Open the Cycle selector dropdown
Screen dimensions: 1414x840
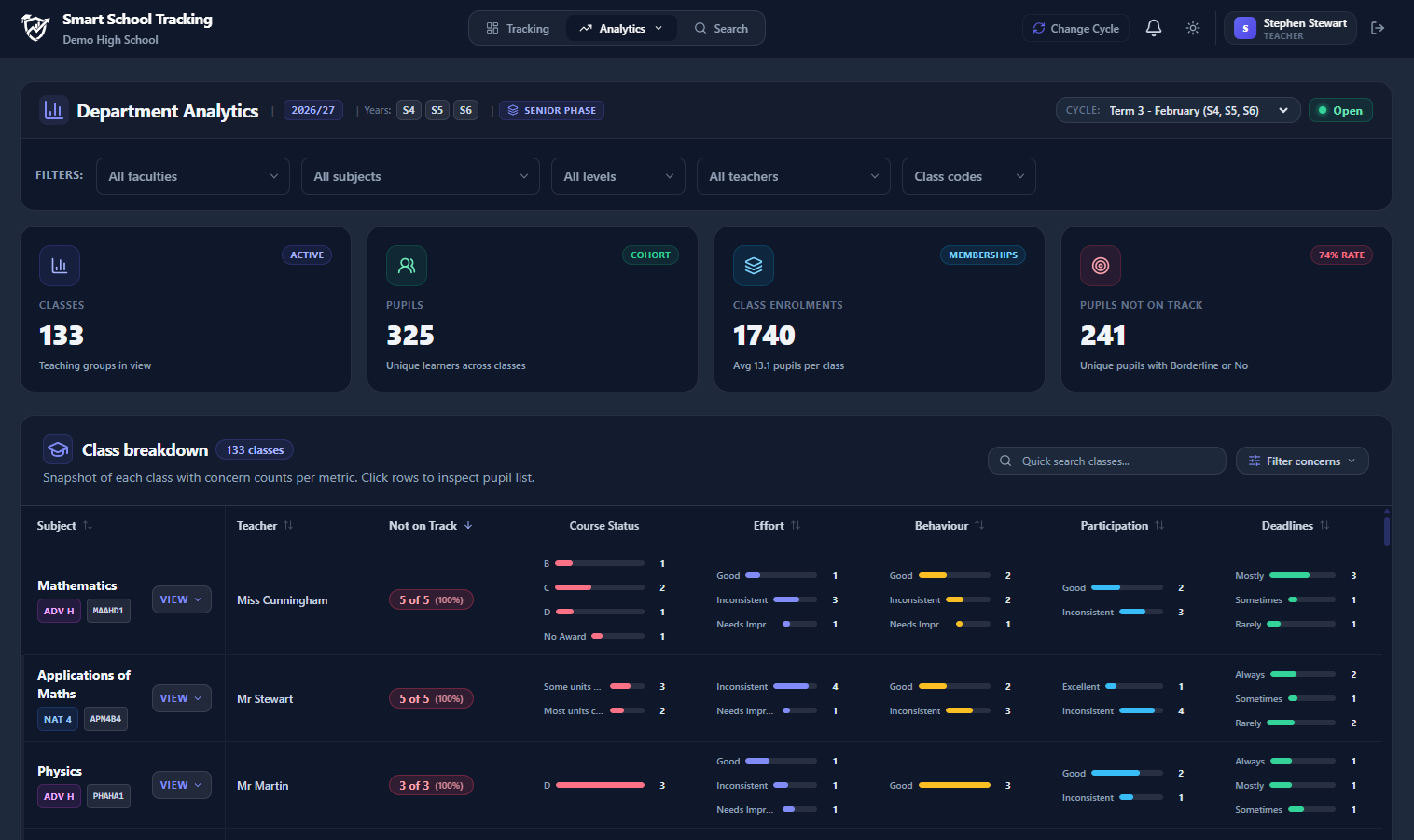(x=1178, y=110)
